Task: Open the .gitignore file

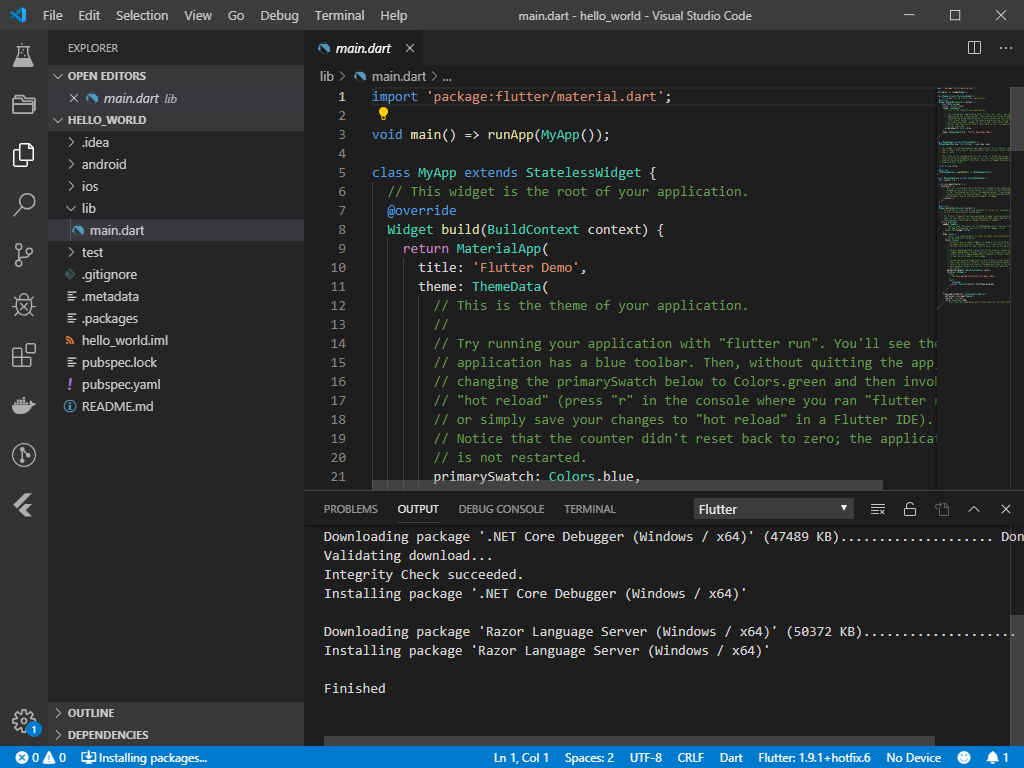Action: click(x=176, y=274)
